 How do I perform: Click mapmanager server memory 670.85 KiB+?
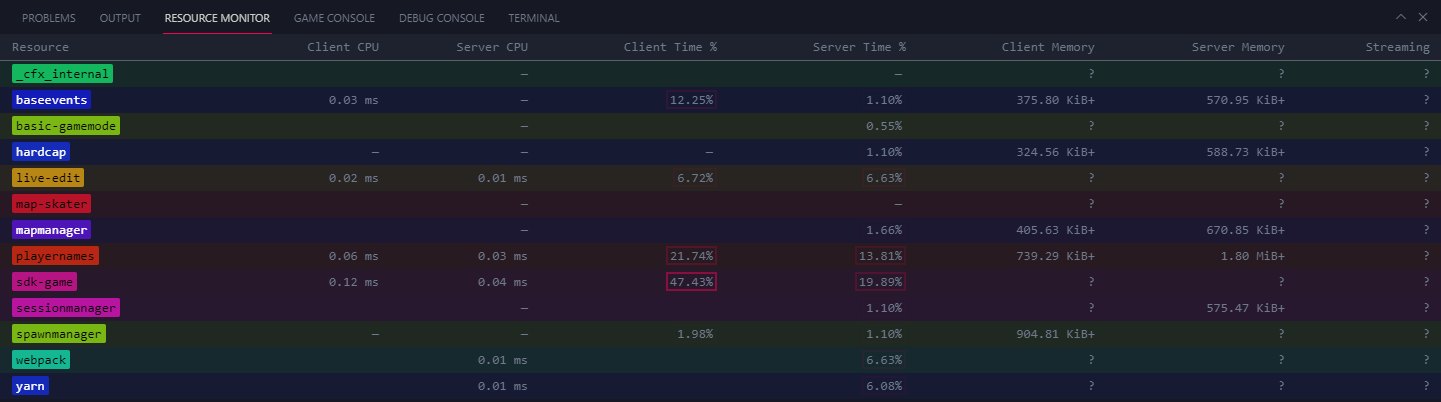click(1245, 230)
